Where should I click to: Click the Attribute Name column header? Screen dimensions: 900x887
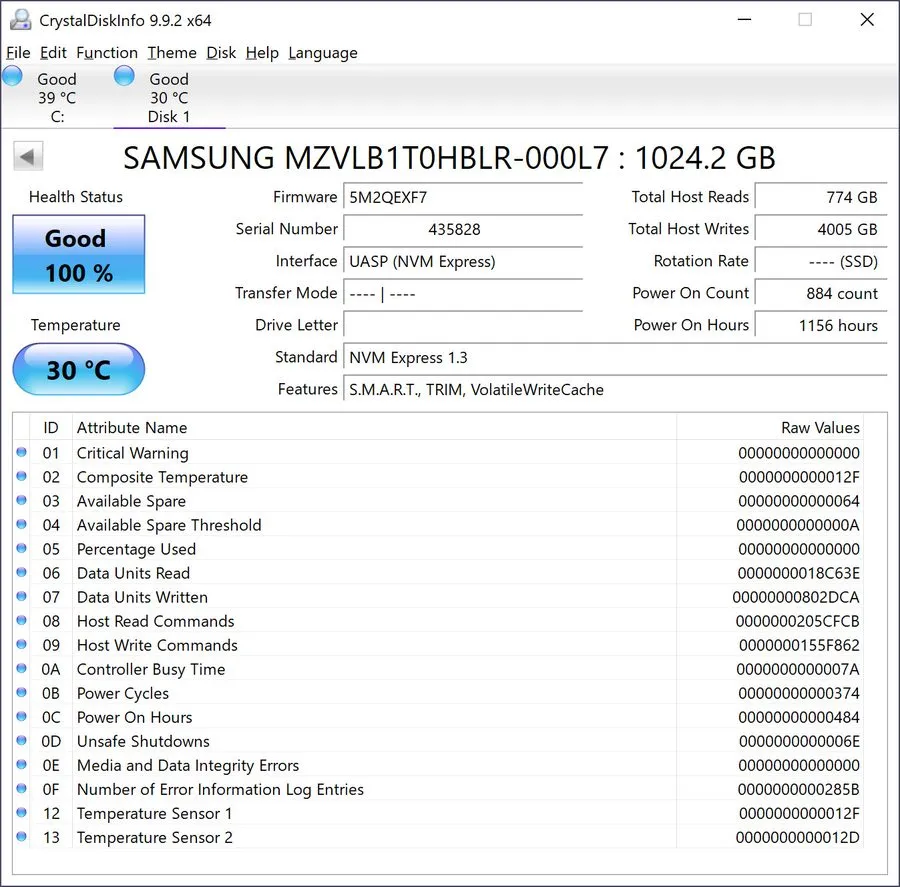point(374,428)
